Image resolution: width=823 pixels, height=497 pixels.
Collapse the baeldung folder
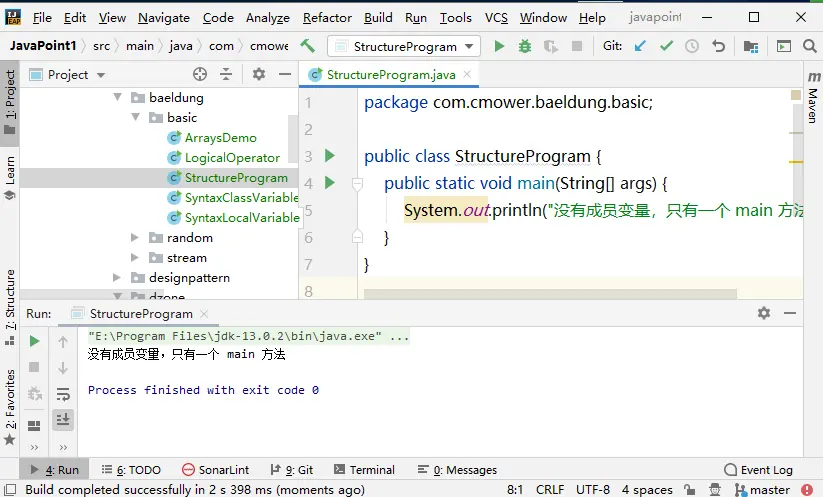(118, 97)
